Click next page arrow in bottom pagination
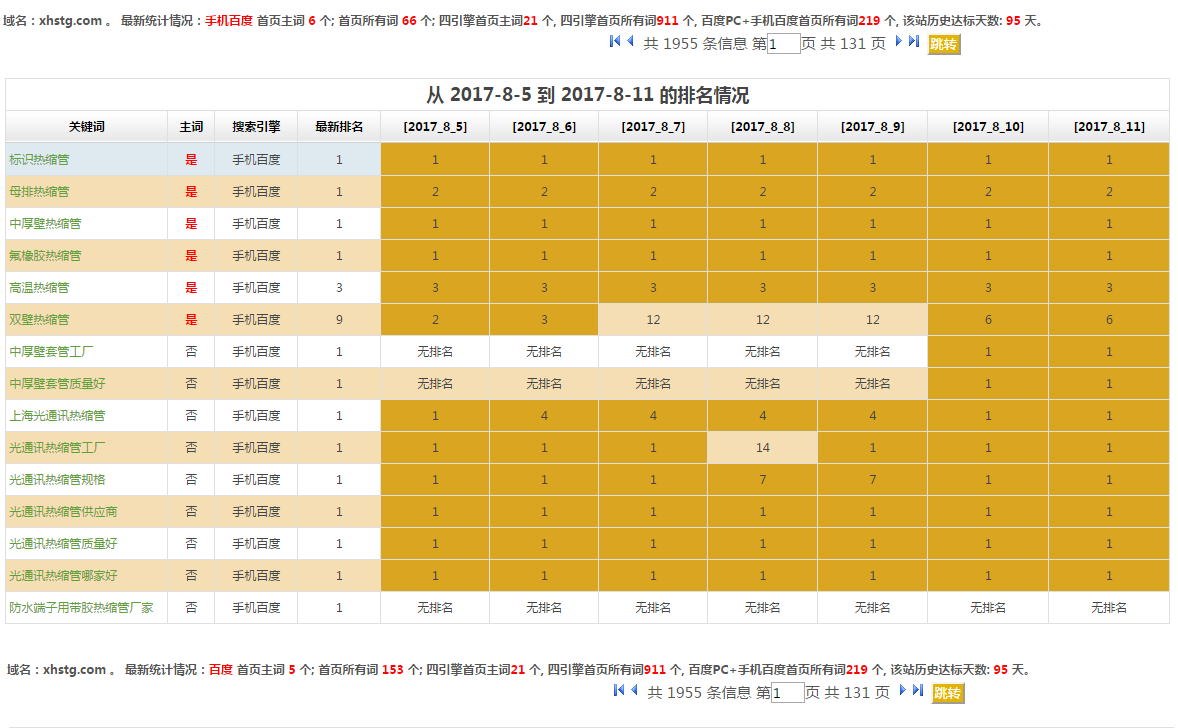 point(903,690)
